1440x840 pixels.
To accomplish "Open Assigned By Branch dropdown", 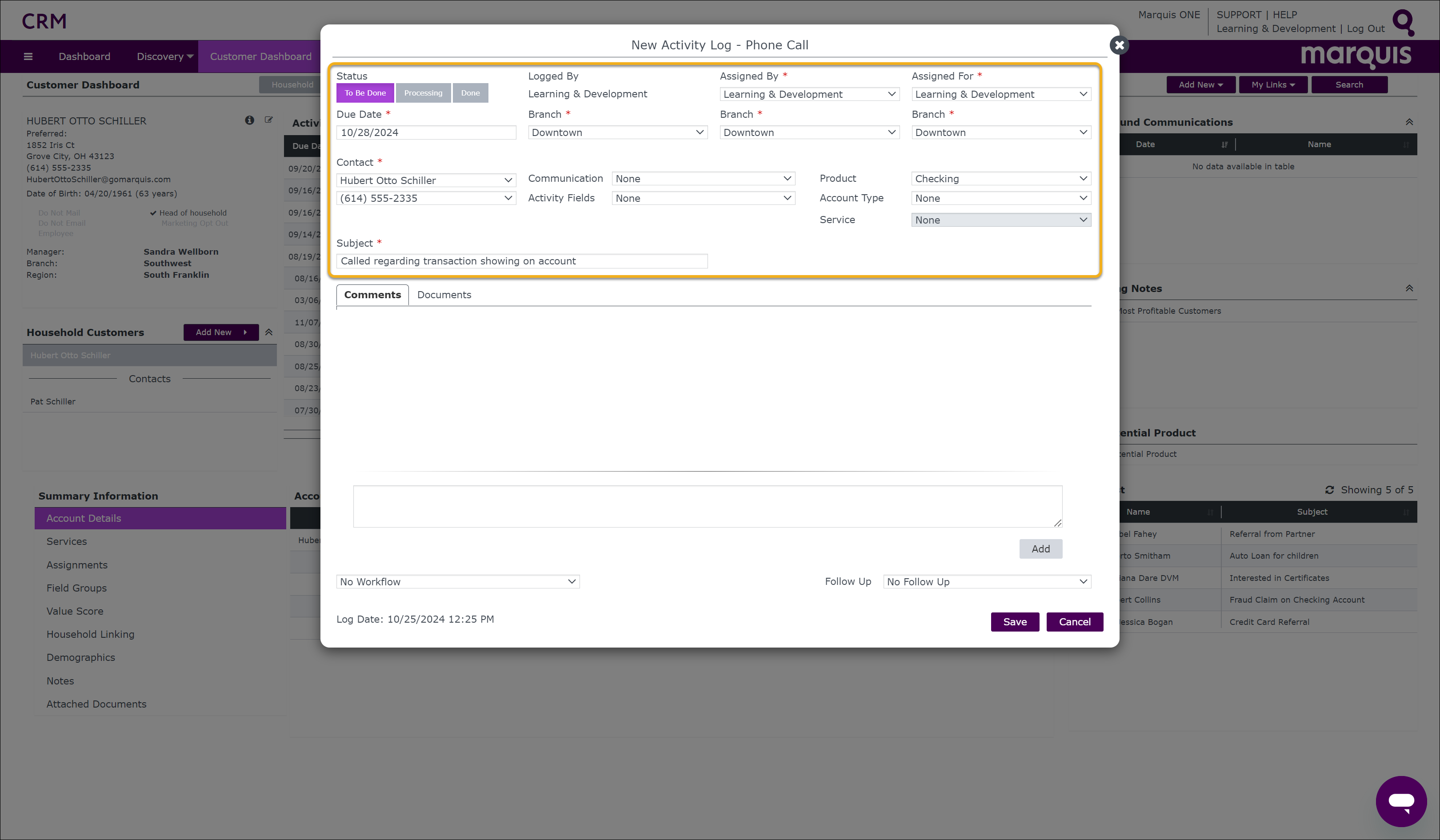I will (809, 132).
